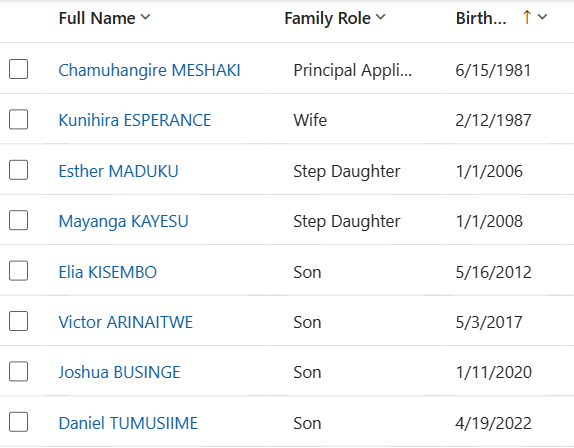Open the Daniel TUMUSIIME record link
Screen dimensions: 574x448
pos(128,423)
